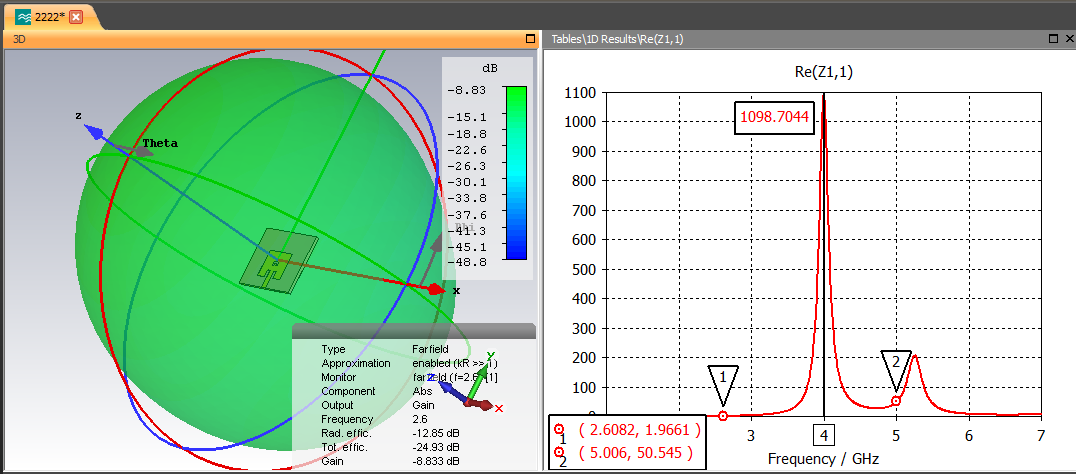1076x474 pixels.
Task: Click the Gain -8.833 dB value
Action: [435, 462]
